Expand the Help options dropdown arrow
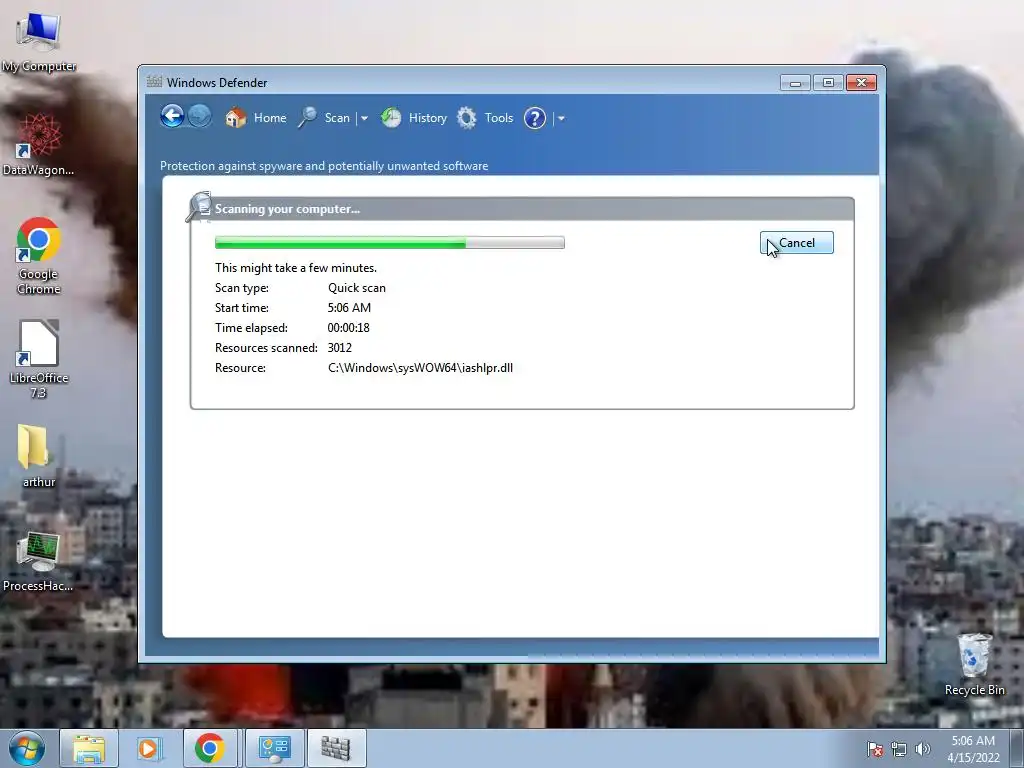The width and height of the screenshot is (1024, 768). click(x=561, y=118)
